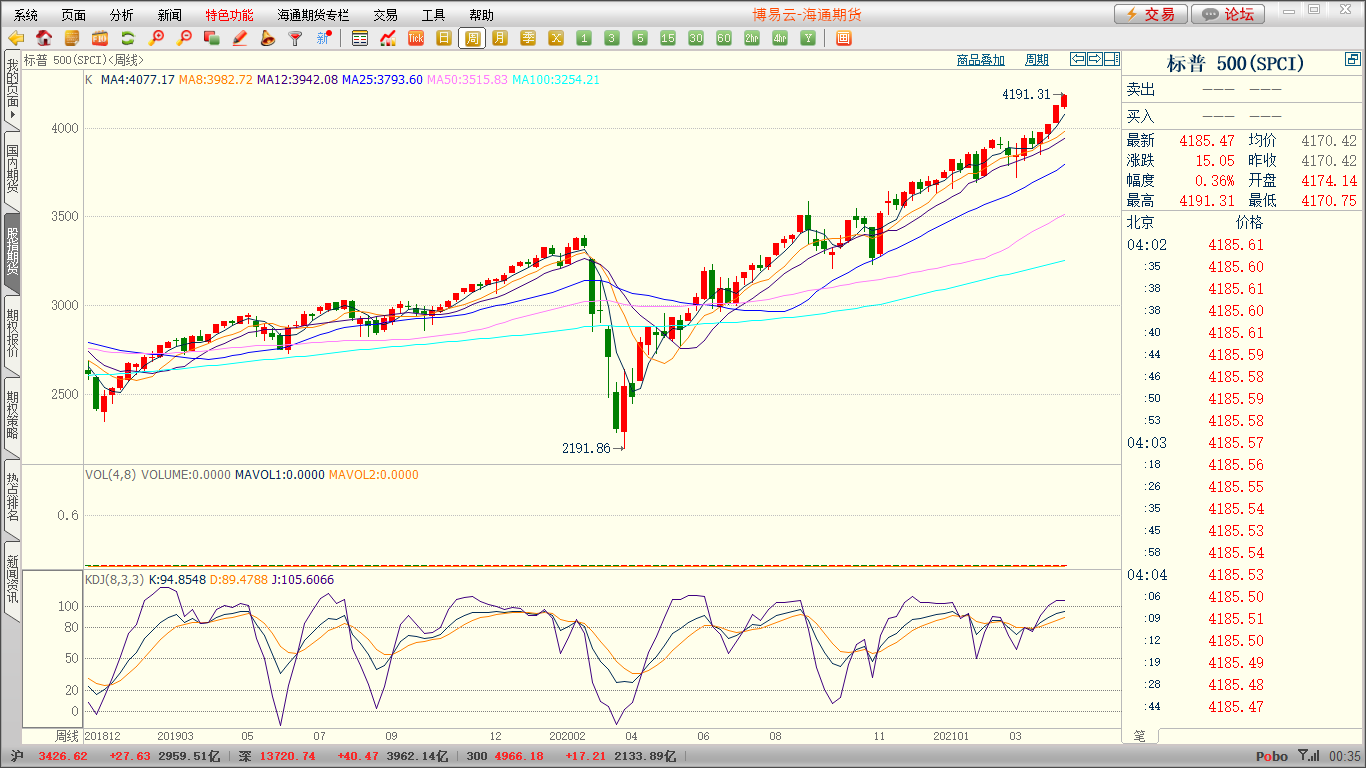Select the 4hr period icon

[x=780, y=38]
